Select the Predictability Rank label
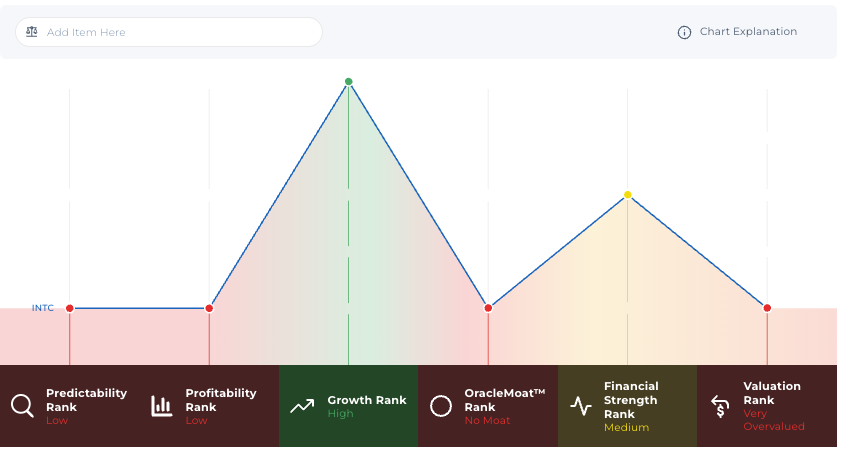This screenshot has width=841, height=453. pos(86,400)
